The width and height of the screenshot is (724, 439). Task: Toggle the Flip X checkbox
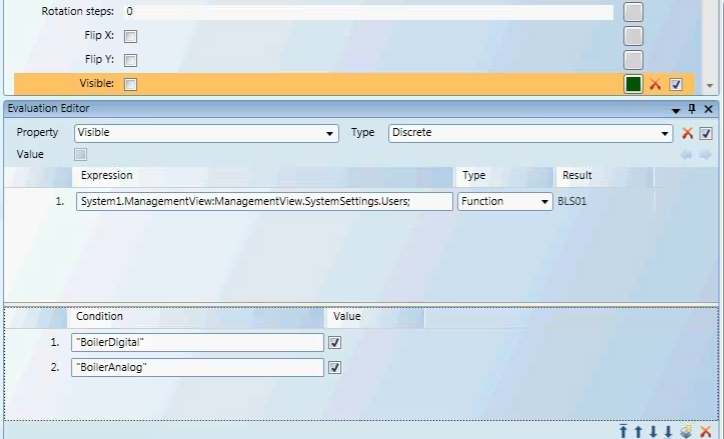click(x=131, y=36)
